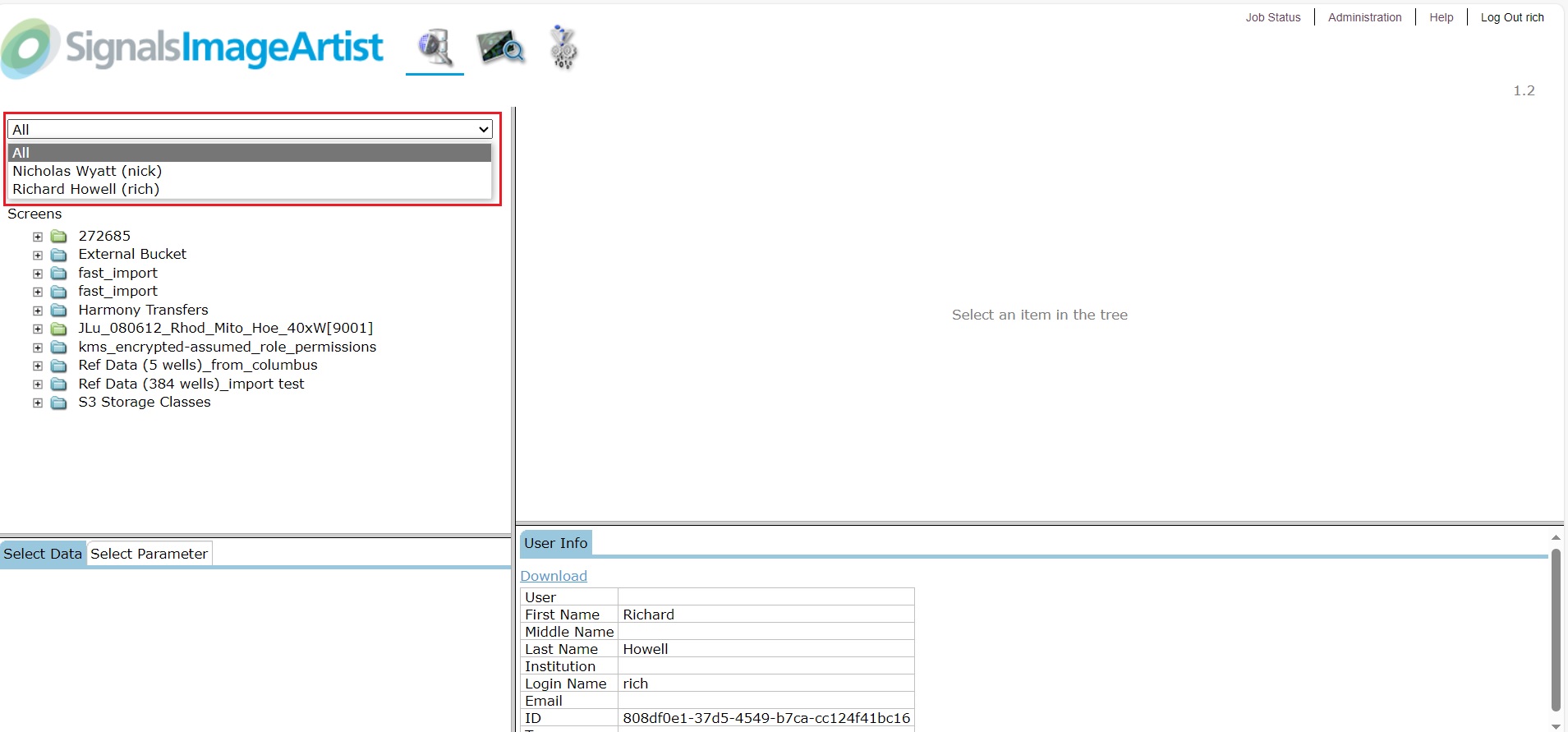Click folder icon beside S3 Storage Classes
The height and width of the screenshot is (732, 1568).
[59, 403]
